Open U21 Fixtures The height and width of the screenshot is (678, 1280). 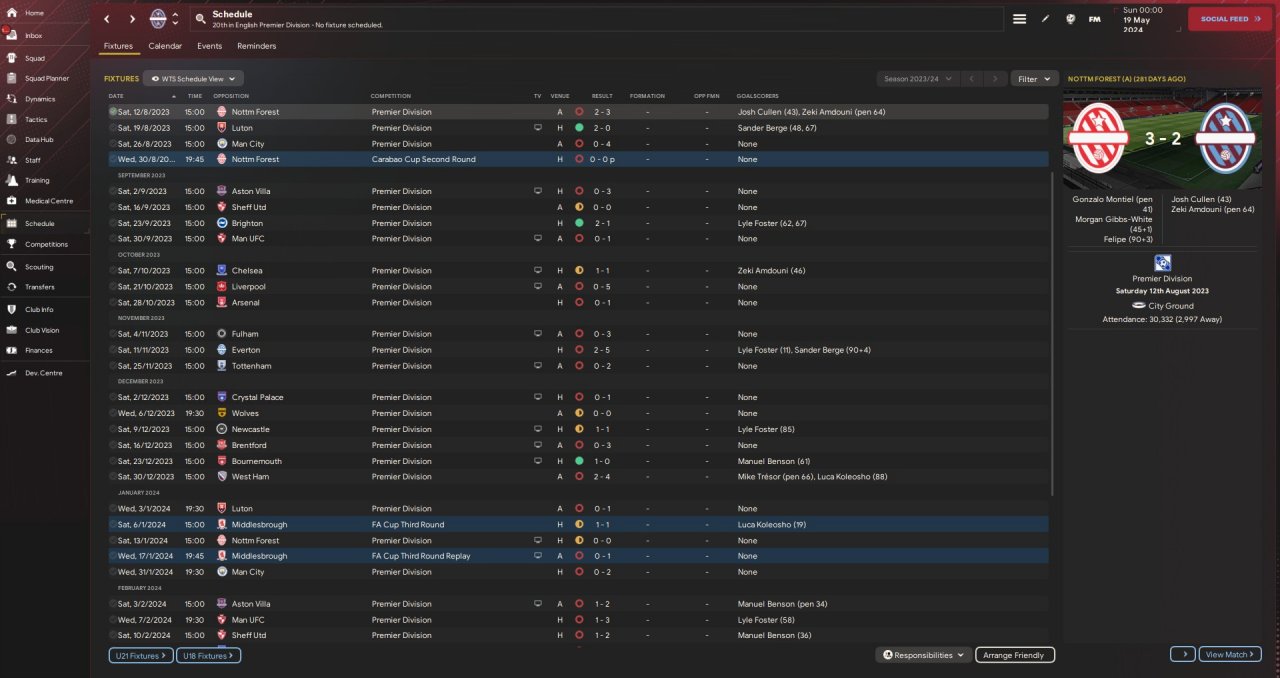(140, 655)
